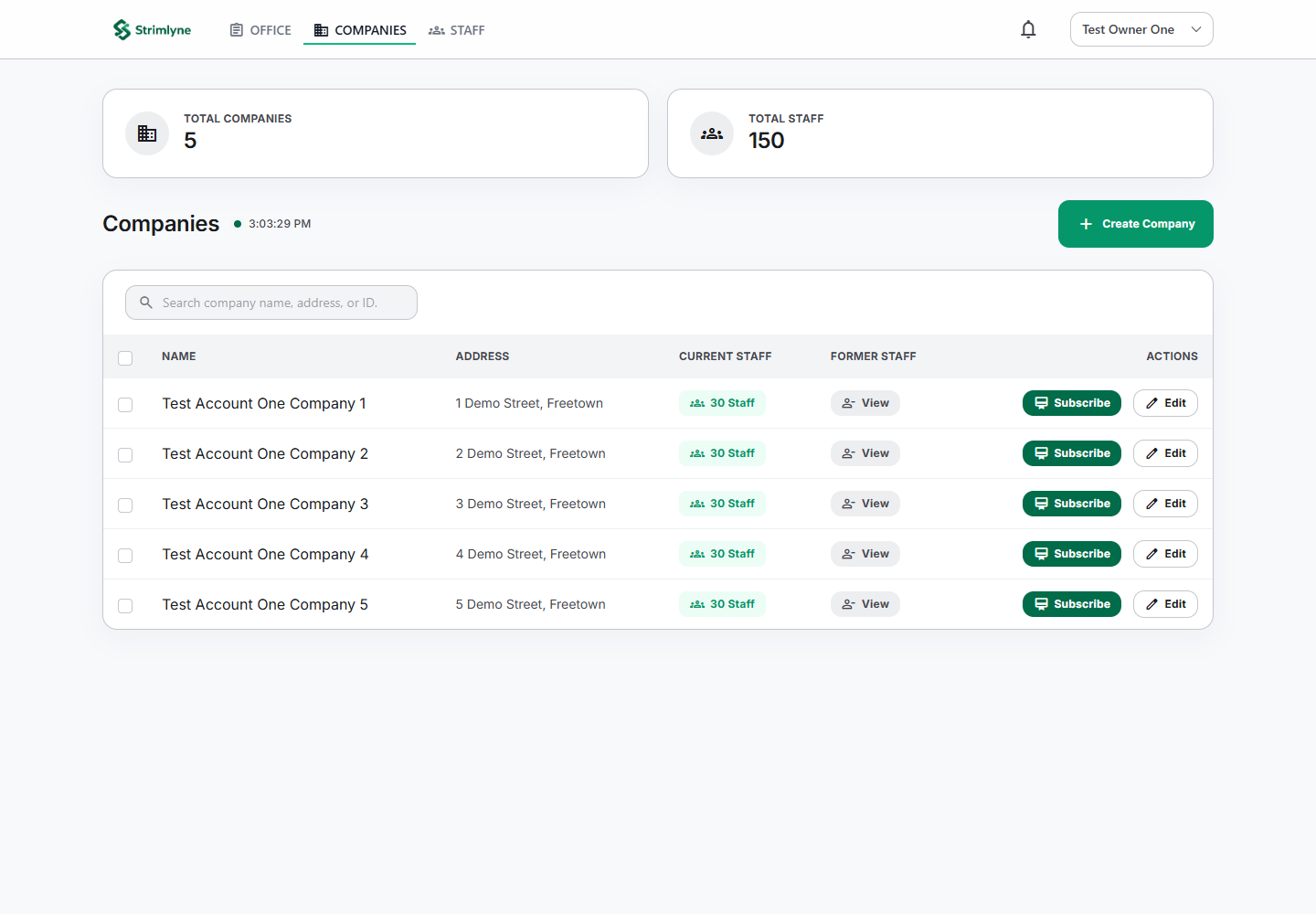Click the search magnifier icon
Image resolution: width=1316 pixels, height=914 pixels.
coord(146,303)
